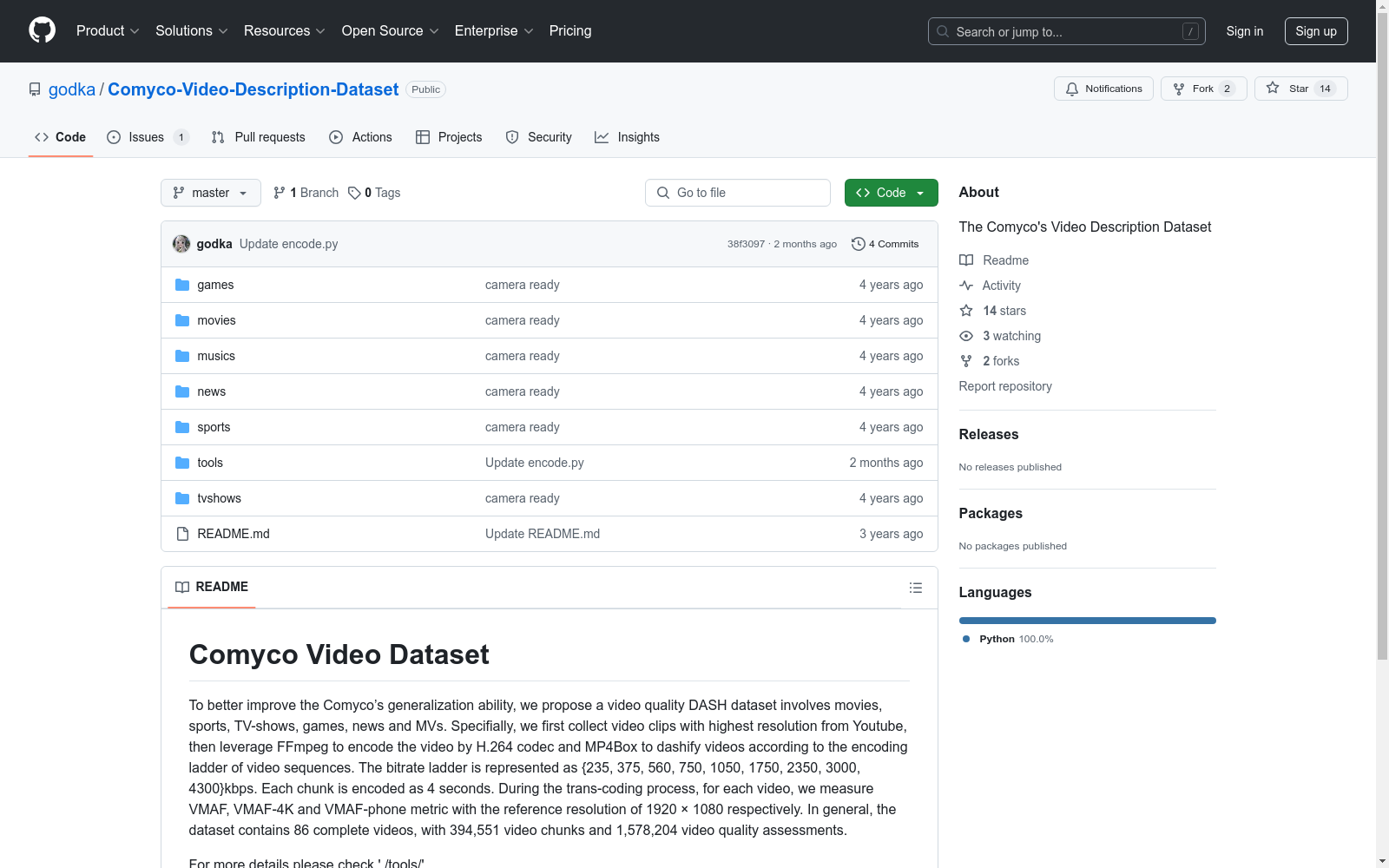Image resolution: width=1389 pixels, height=868 pixels.
Task: Open commit hash 38f3097
Action: coord(746,244)
